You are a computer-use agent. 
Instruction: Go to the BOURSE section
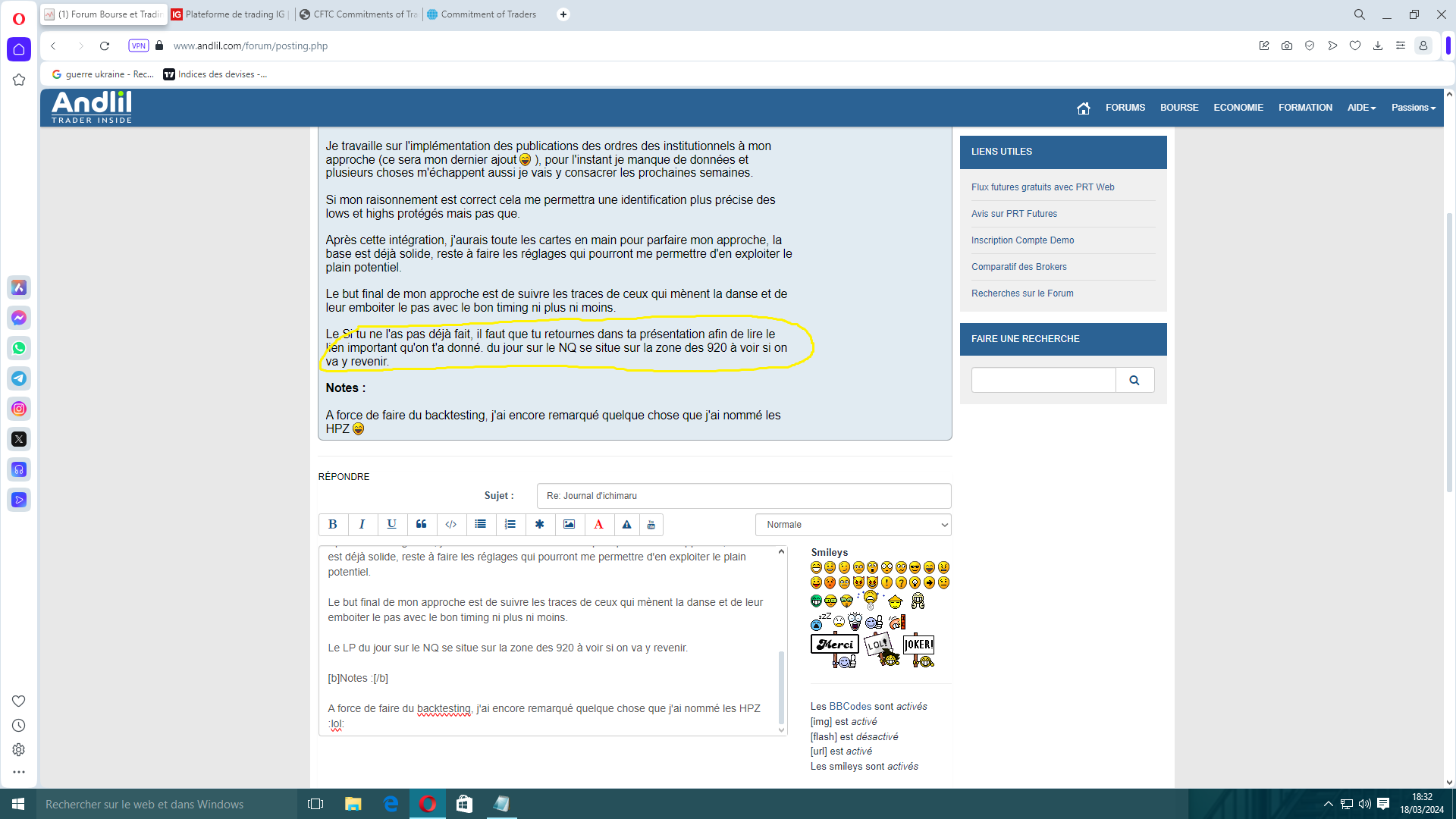click(1178, 108)
